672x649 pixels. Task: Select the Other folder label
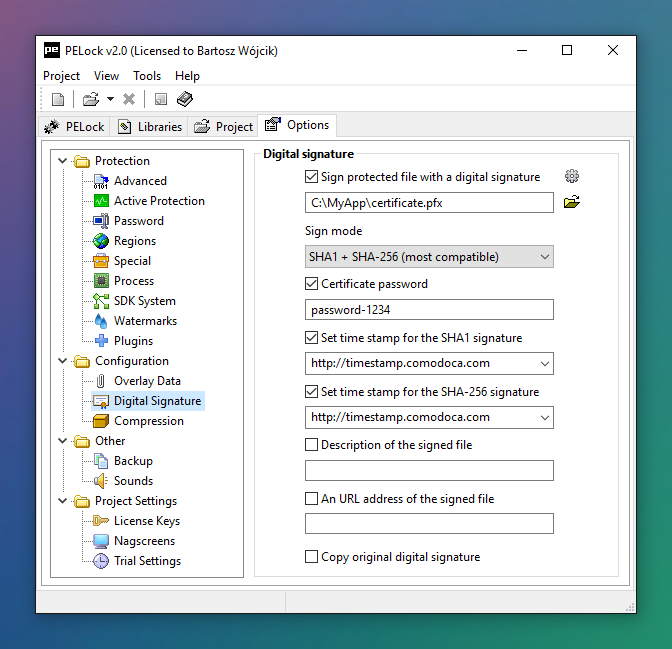pos(110,441)
